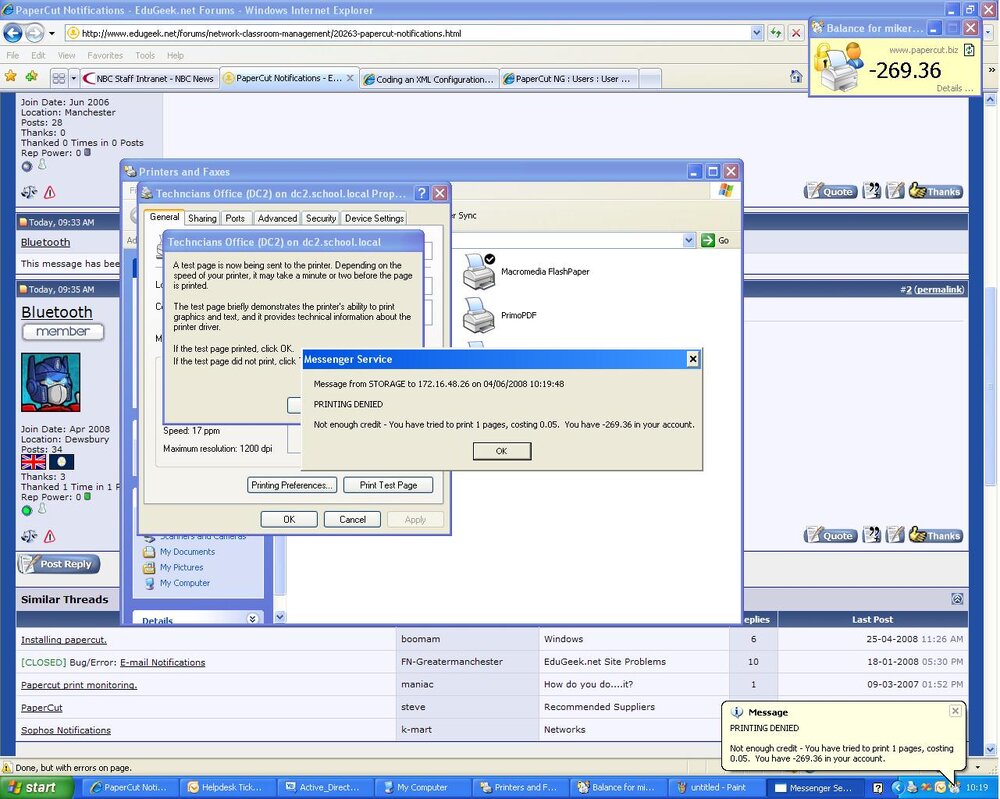1000x799 pixels.
Task: Switch to the Device Settings tab
Action: coord(374,218)
